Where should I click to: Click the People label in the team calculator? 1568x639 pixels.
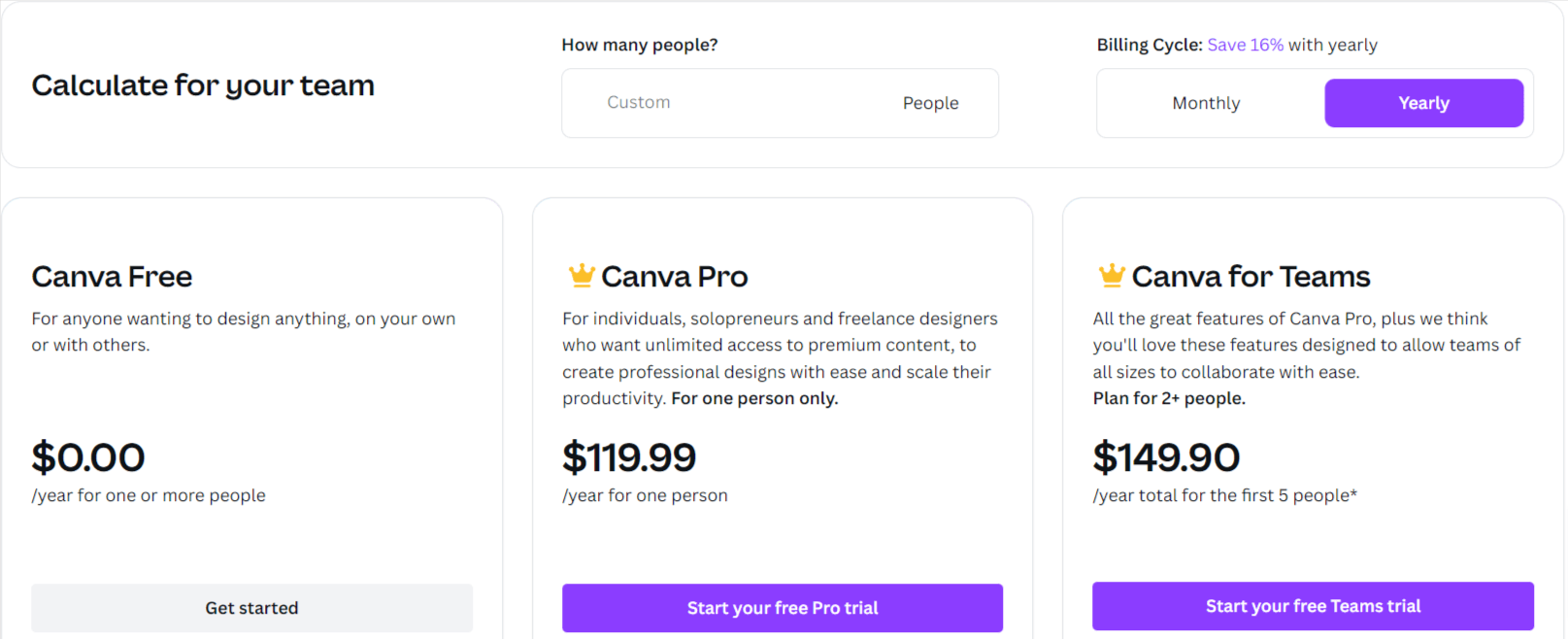click(929, 102)
